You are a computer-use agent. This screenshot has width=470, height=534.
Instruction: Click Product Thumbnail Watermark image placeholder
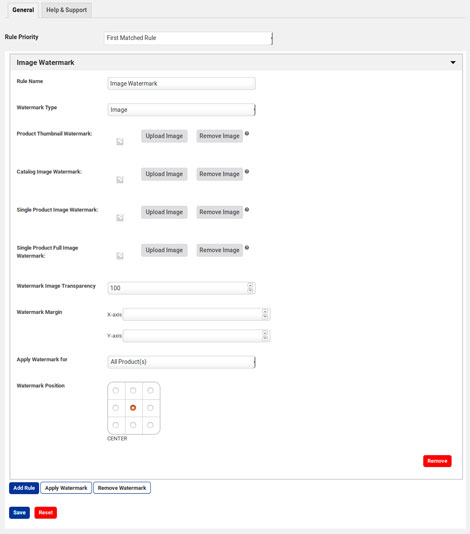[120, 141]
